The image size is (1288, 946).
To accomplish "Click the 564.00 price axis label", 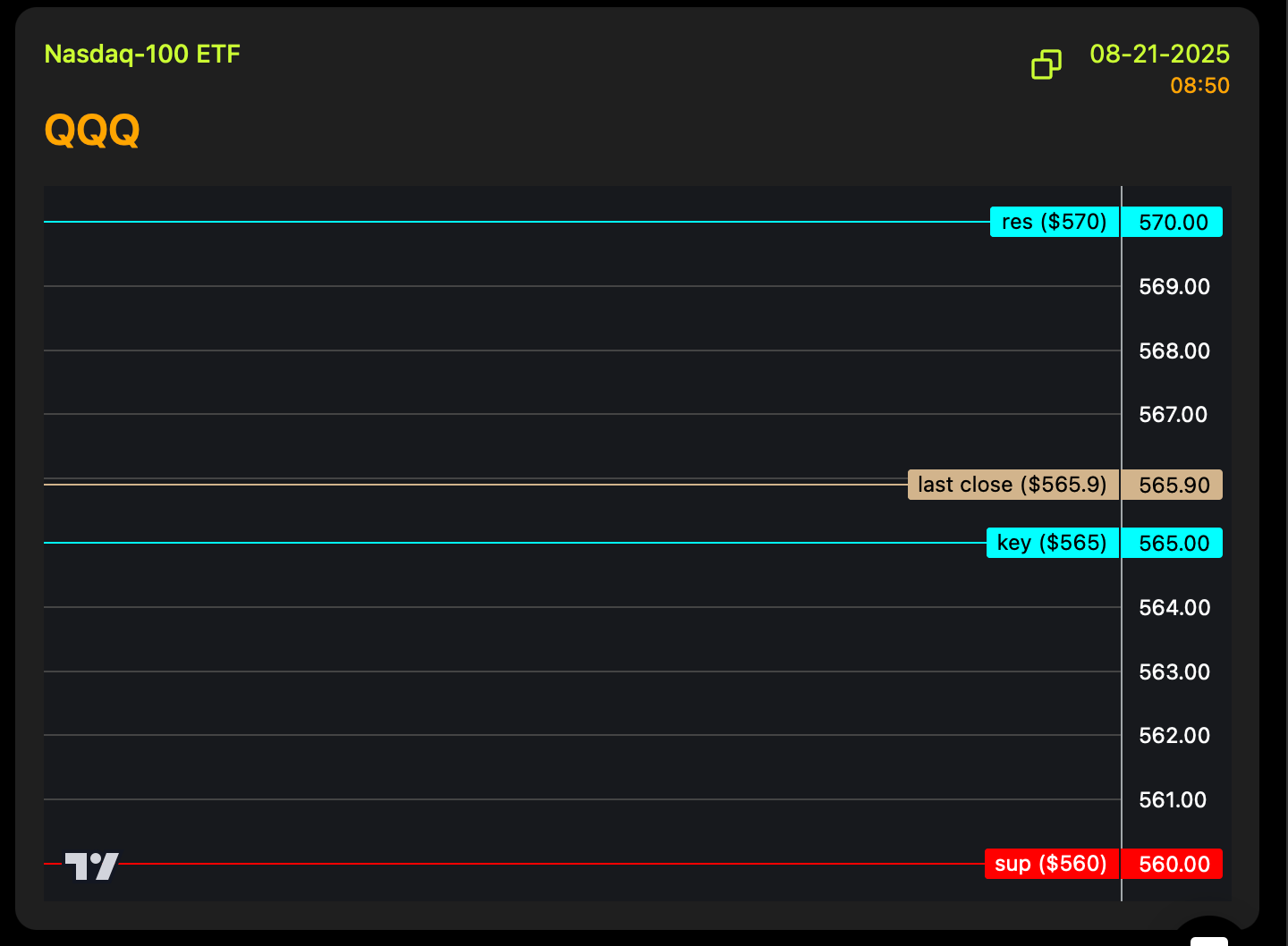I will [1174, 608].
